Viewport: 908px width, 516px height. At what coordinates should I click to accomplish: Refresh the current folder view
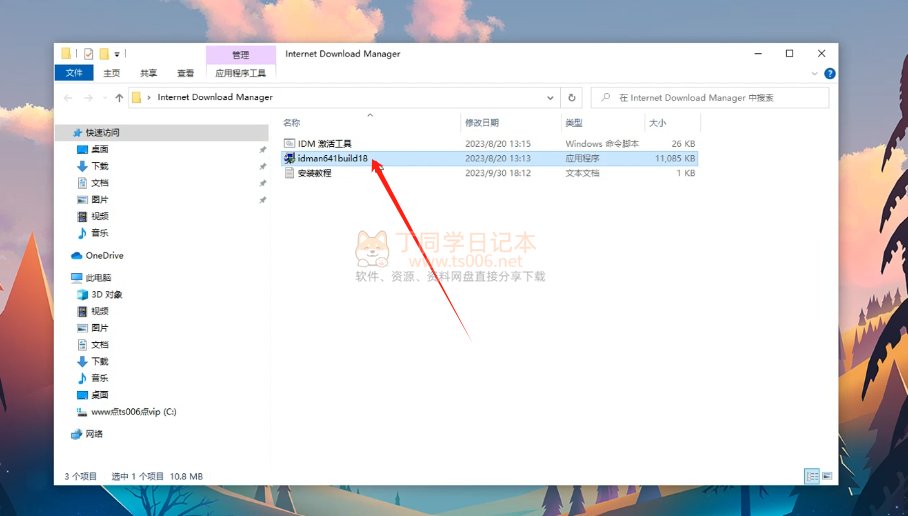pyautogui.click(x=572, y=98)
